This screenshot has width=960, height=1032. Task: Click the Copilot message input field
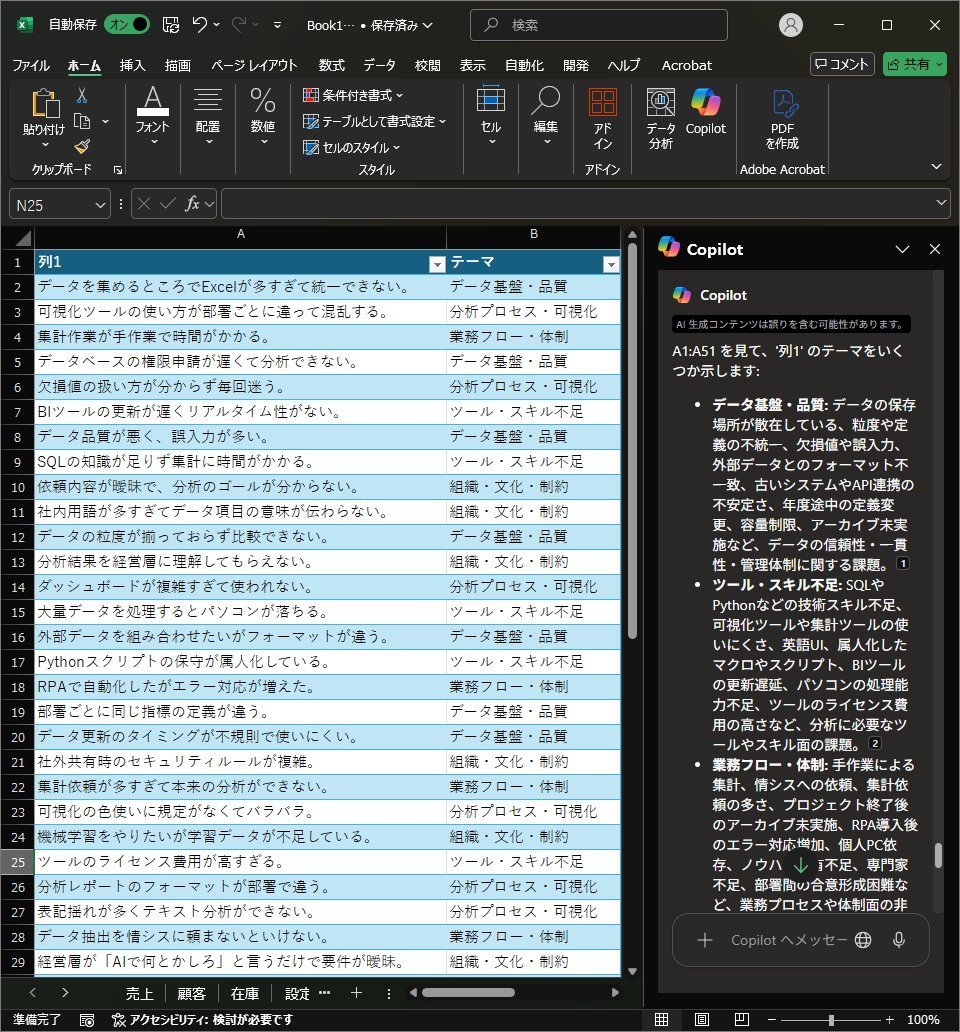coord(788,940)
